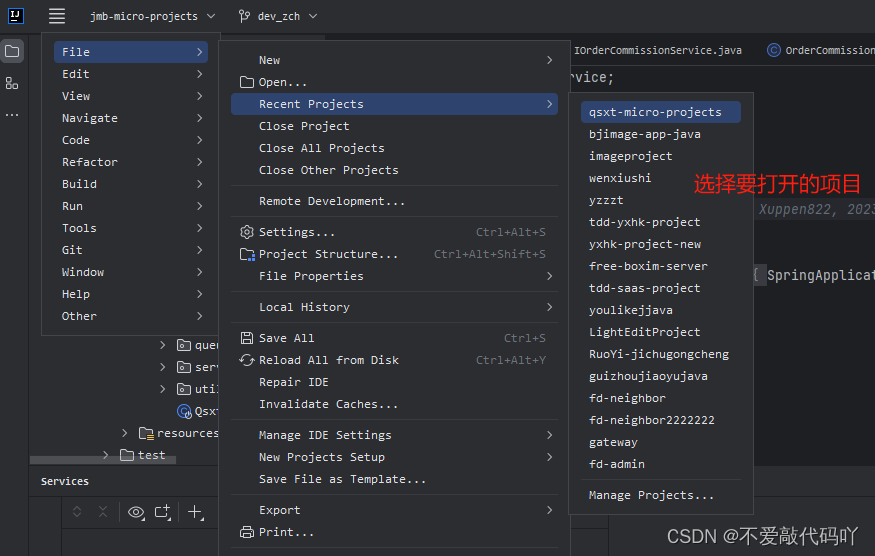Open the Other menu

[131, 316]
